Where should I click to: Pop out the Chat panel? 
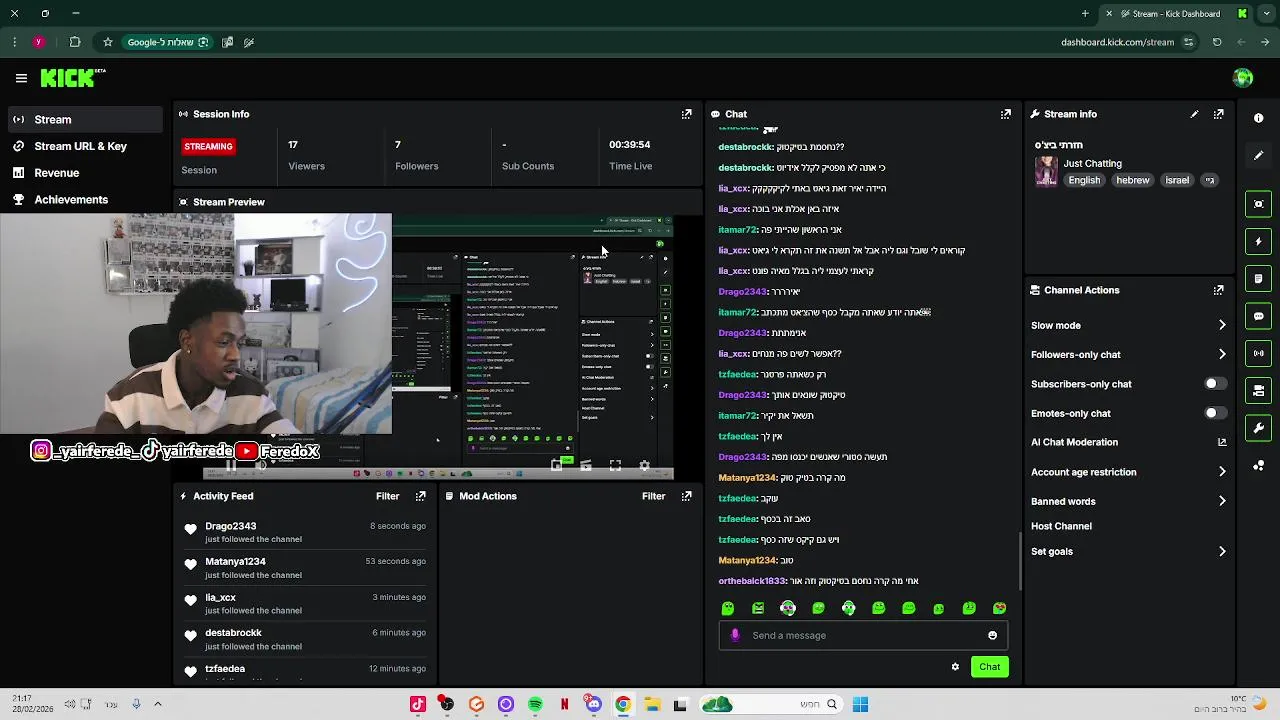coord(1006,114)
